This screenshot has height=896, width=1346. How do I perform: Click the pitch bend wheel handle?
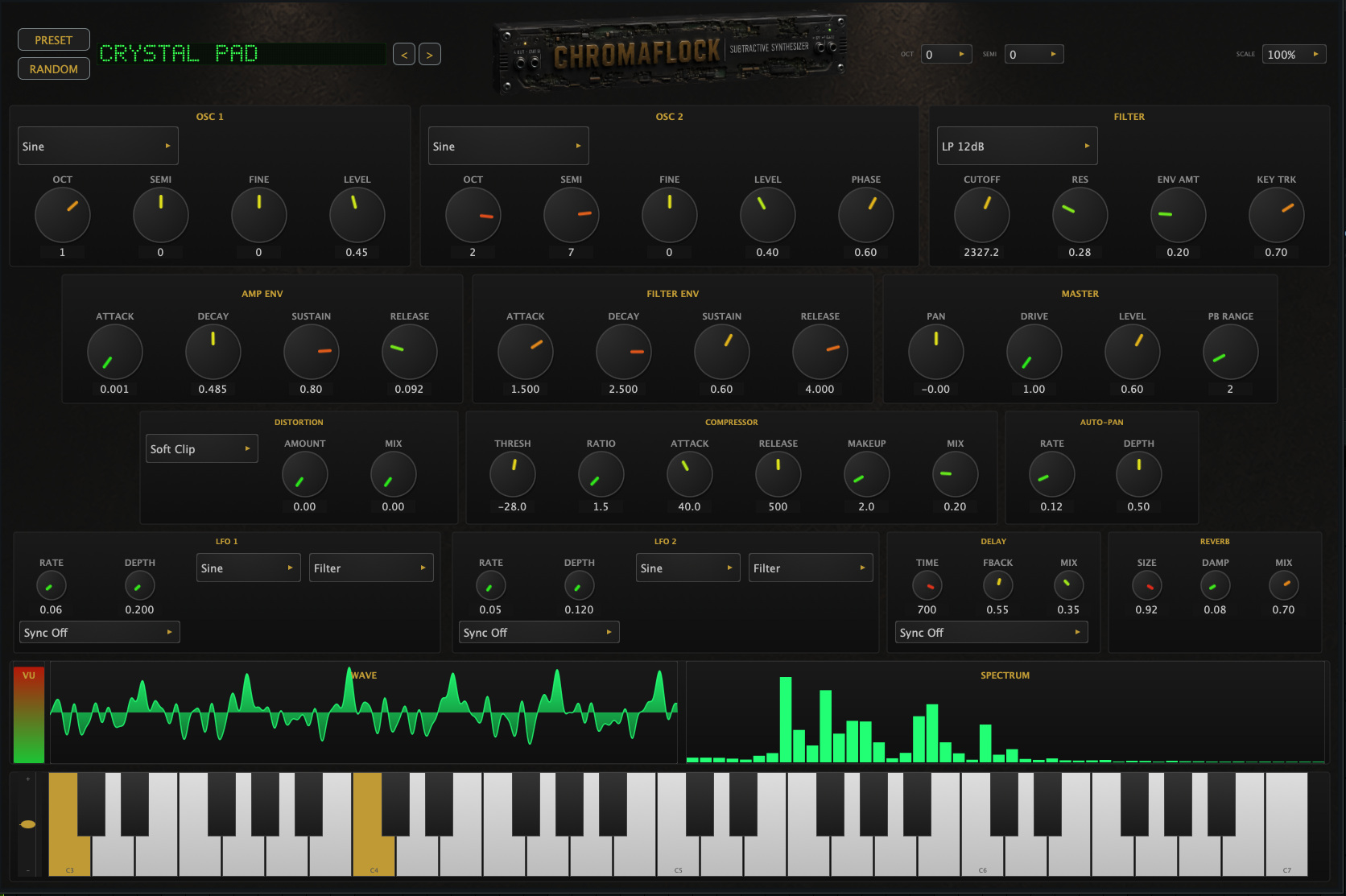[27, 824]
